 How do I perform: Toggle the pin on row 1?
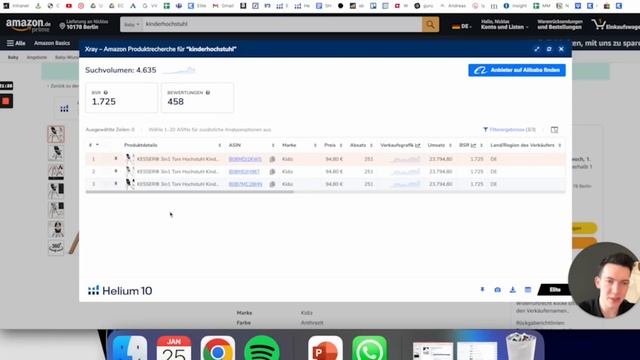coord(116,159)
